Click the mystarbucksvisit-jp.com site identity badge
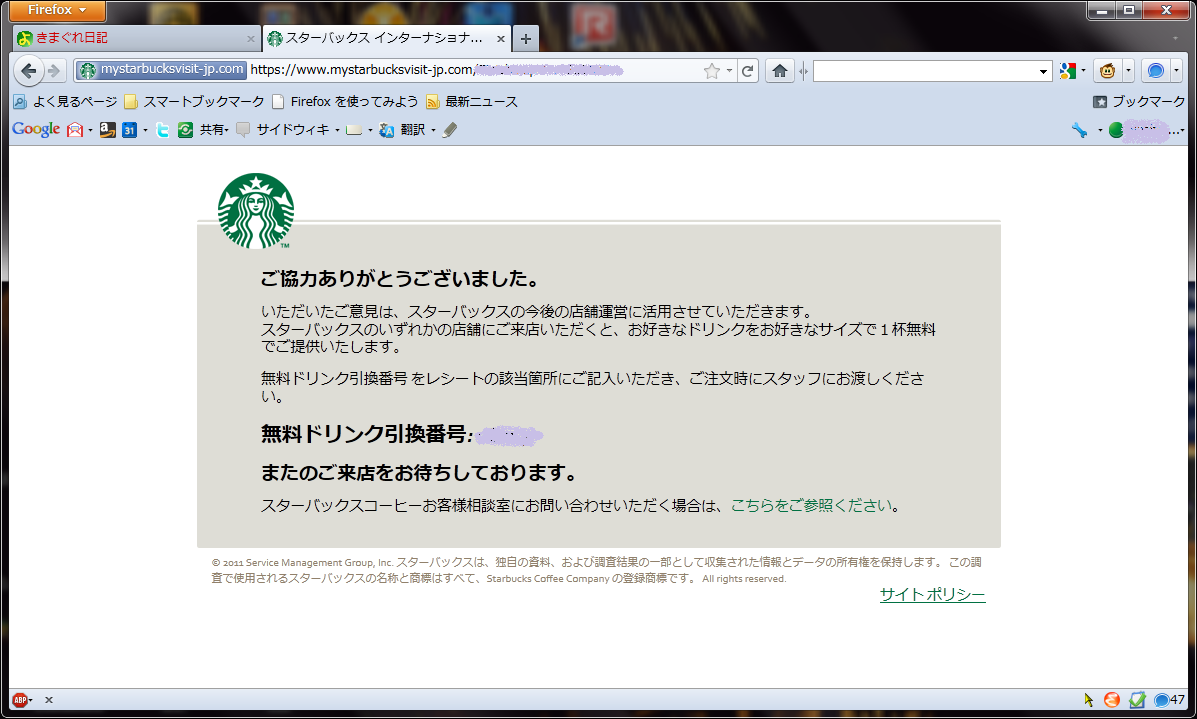Viewport: 1197px width, 719px height. tap(162, 70)
